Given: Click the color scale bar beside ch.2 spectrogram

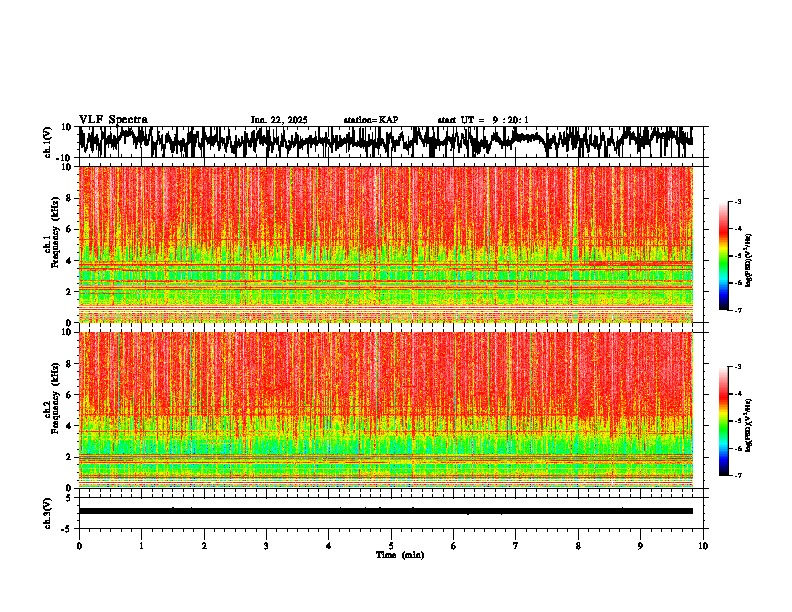Looking at the screenshot, I should click(x=723, y=421).
